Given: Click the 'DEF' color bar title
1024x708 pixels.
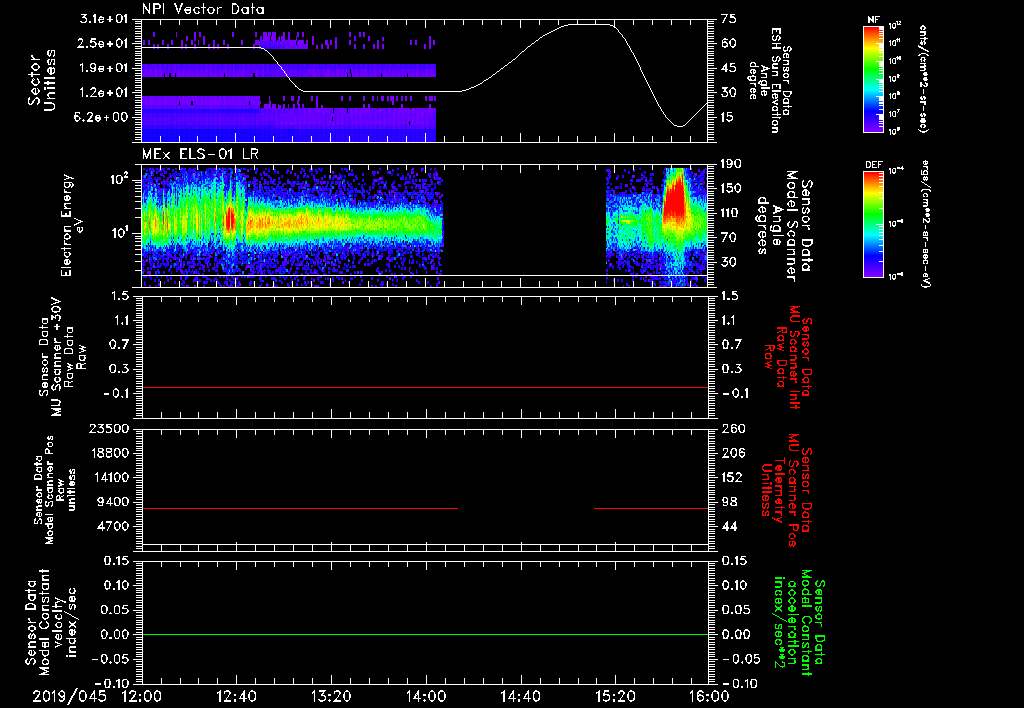Looking at the screenshot, I should 874,165.
